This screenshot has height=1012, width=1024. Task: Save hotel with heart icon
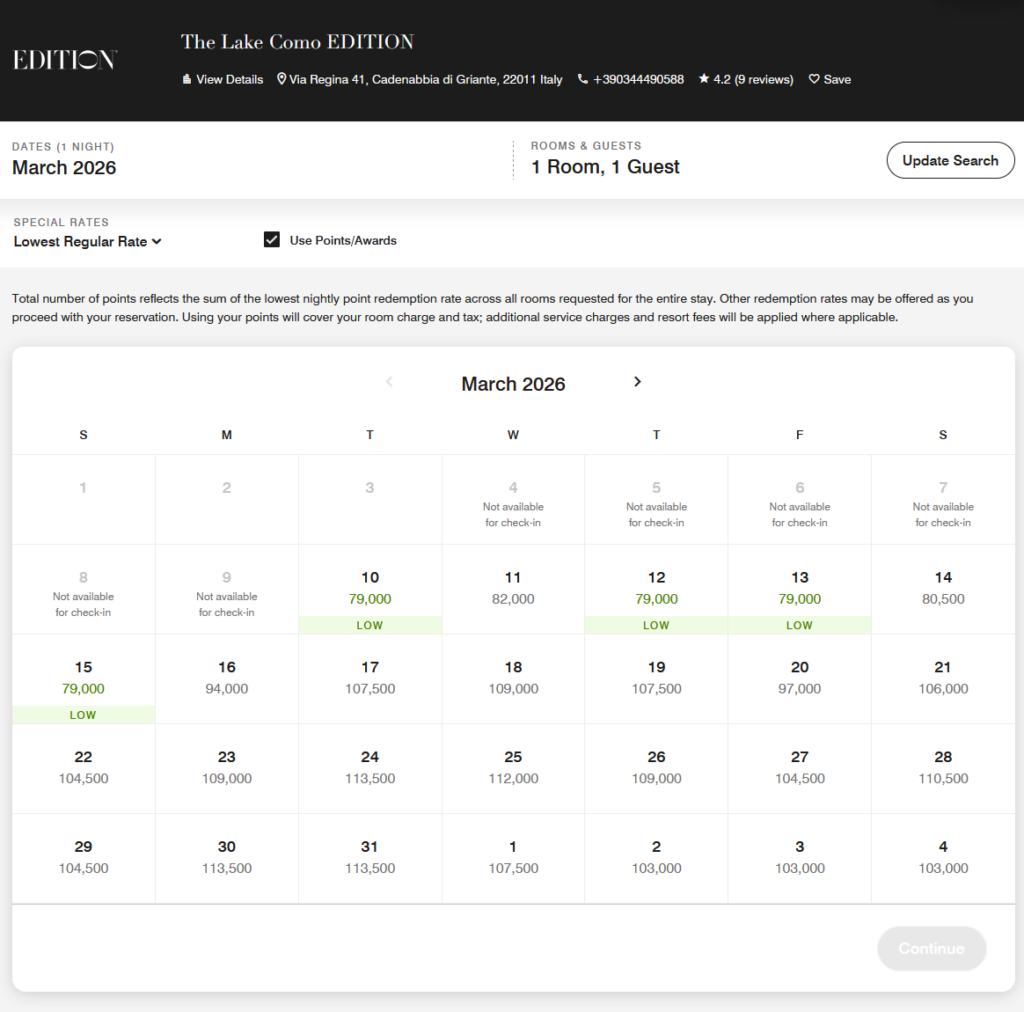point(830,79)
